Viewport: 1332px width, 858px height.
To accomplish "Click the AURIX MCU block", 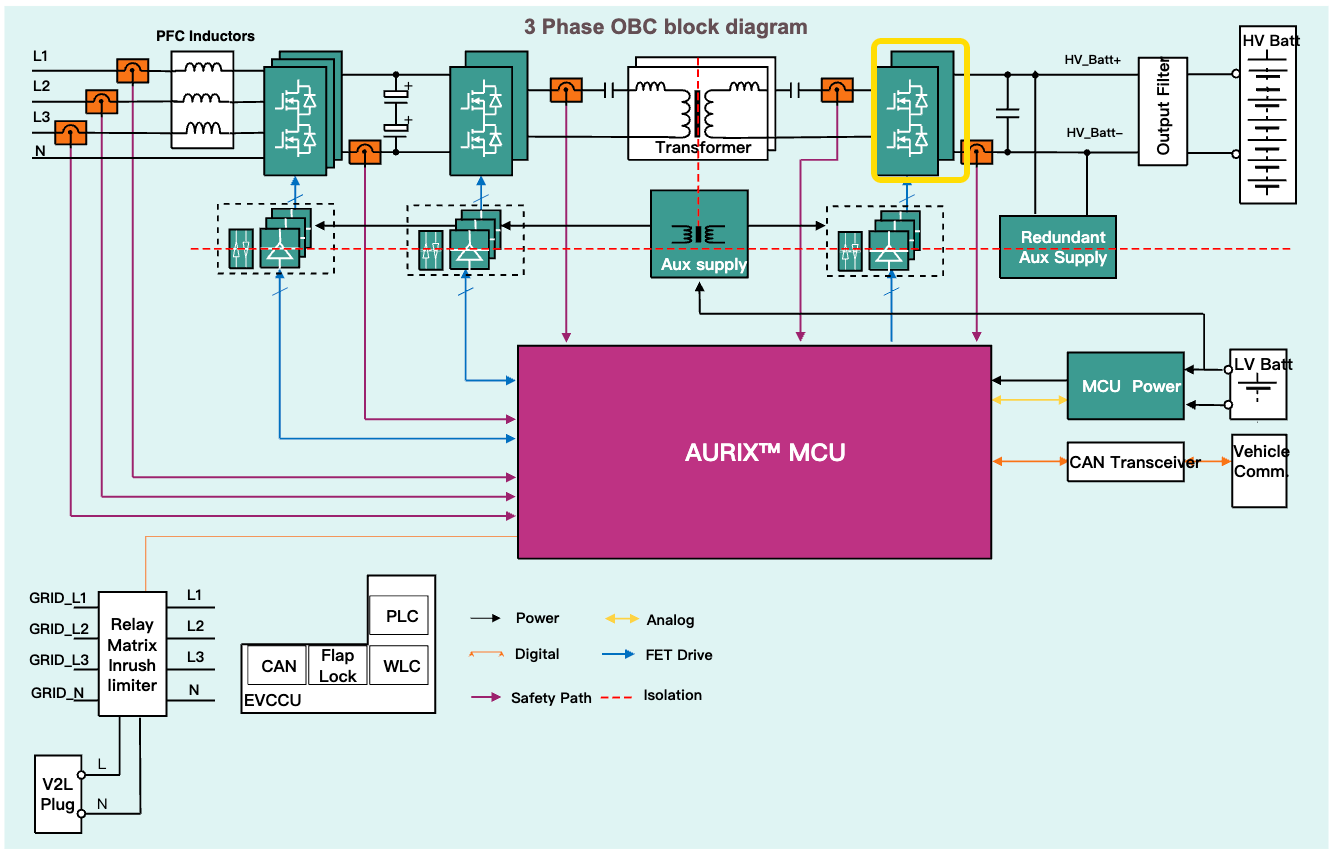I will [x=753, y=452].
